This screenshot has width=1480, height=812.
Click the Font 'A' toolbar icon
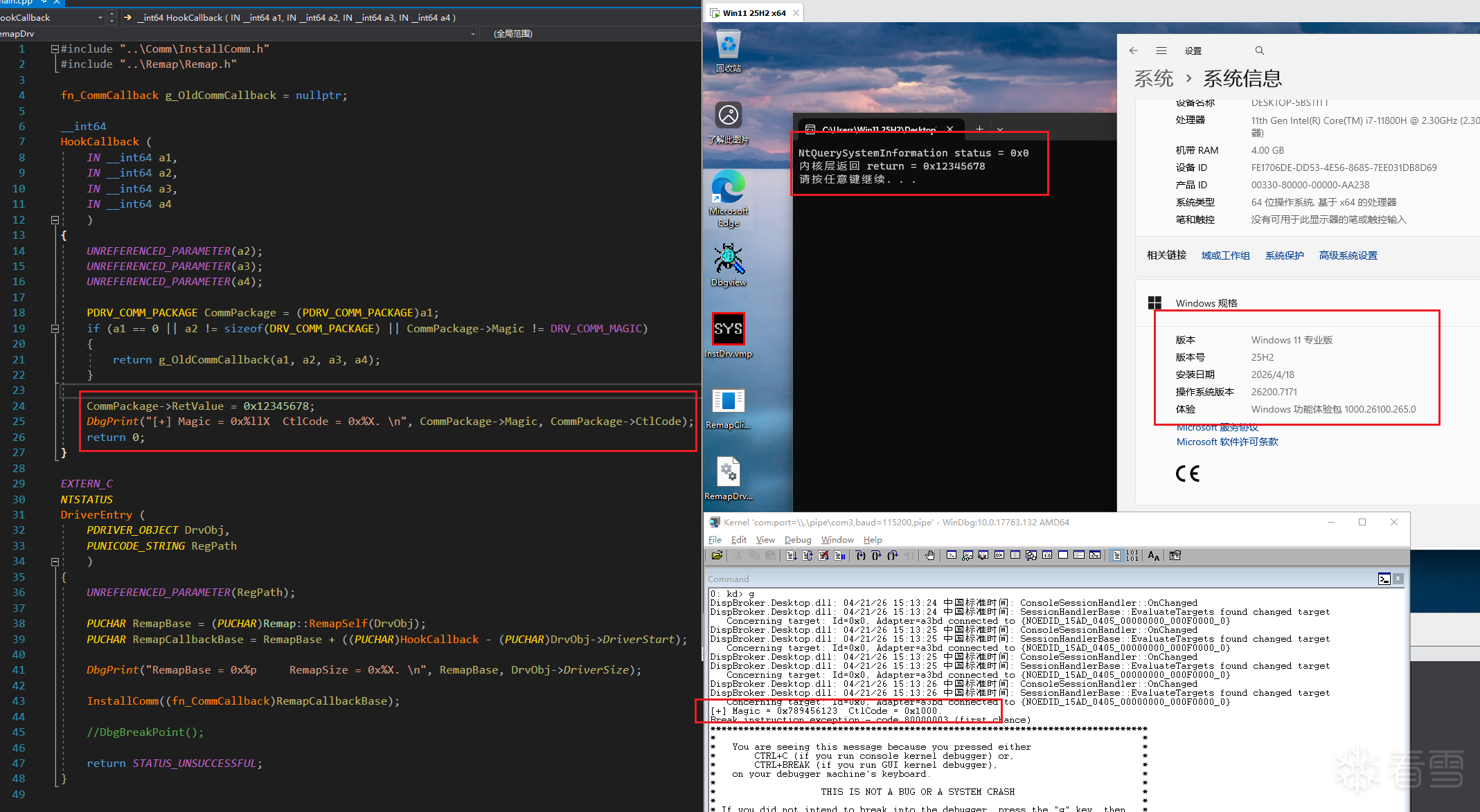pos(1153,555)
